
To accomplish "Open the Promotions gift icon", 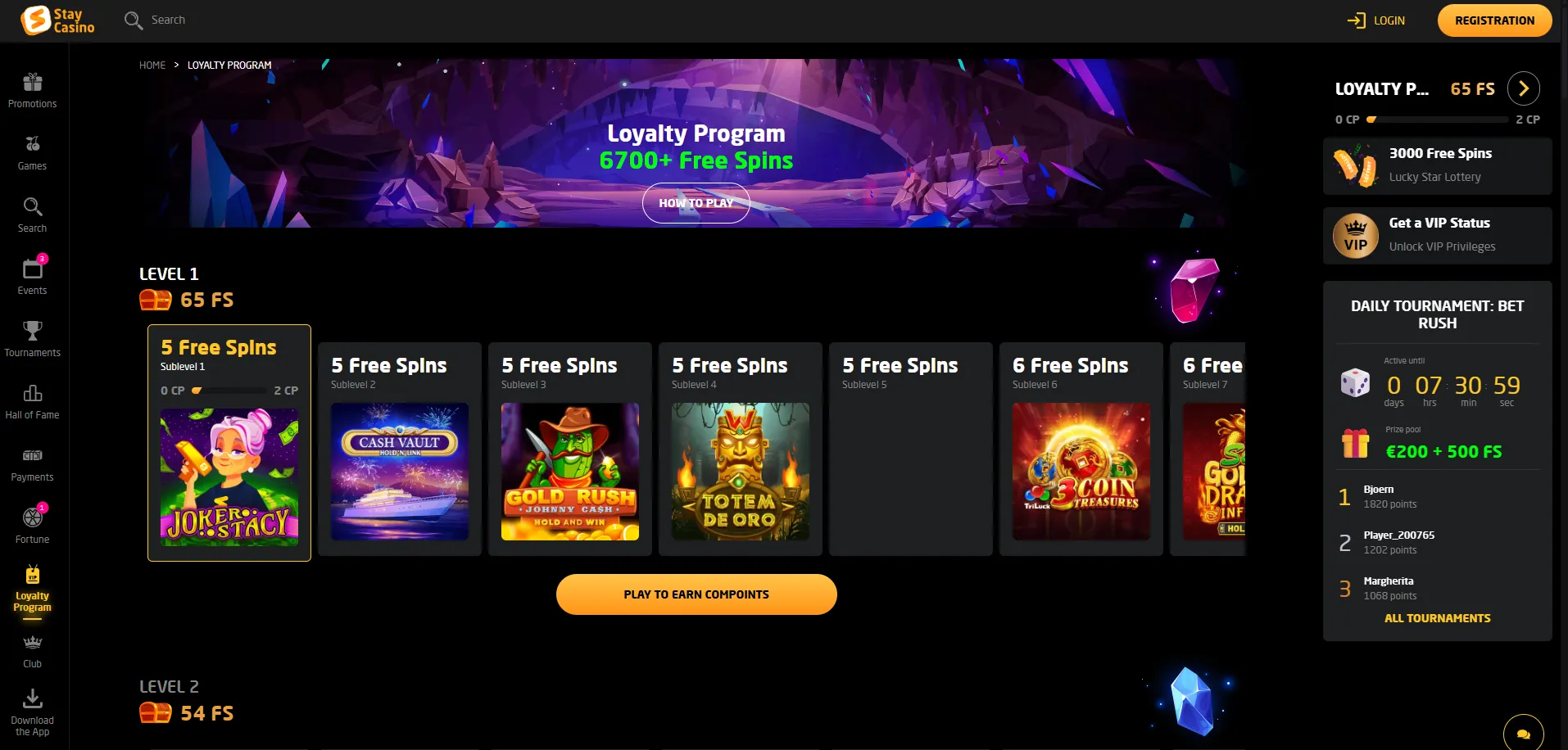I will [x=33, y=82].
